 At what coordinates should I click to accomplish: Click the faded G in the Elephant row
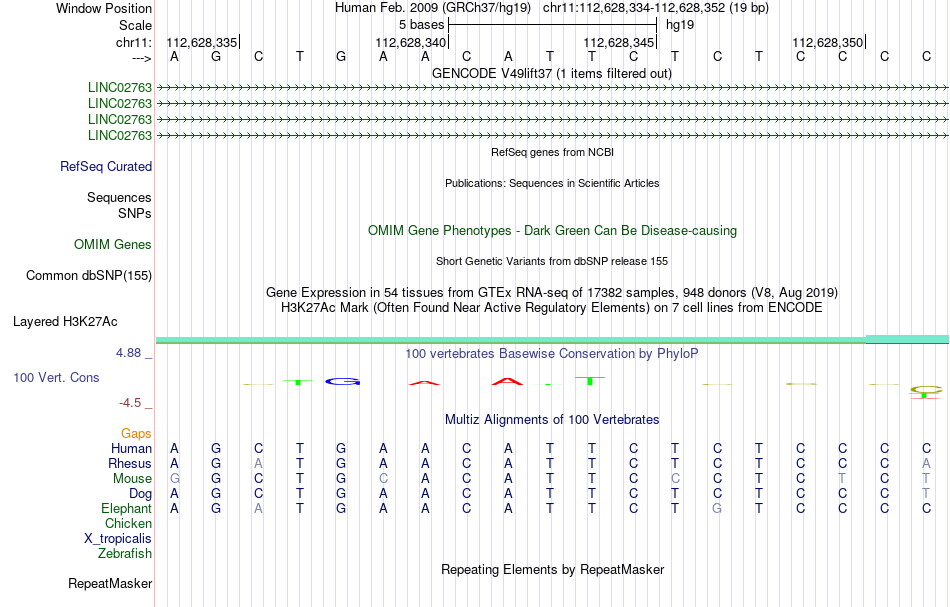click(x=717, y=508)
